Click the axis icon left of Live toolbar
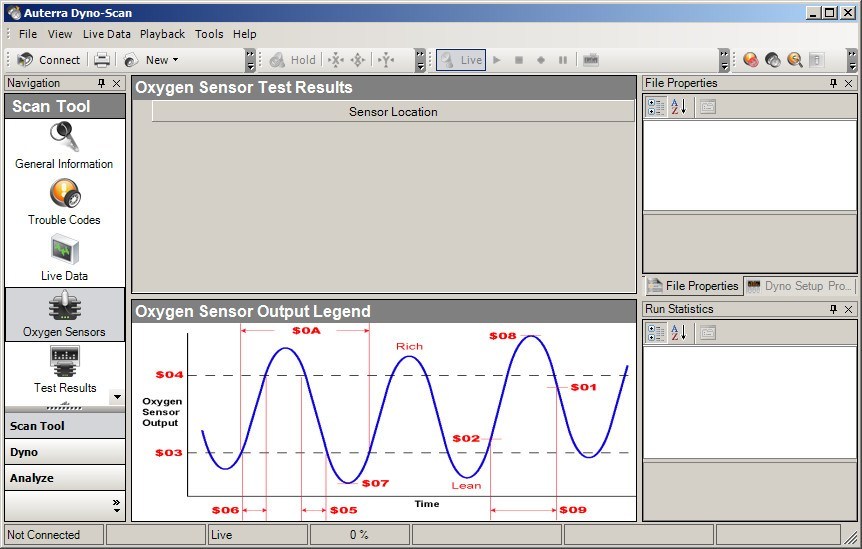Viewport: 862px width, 549px height. 386,60
